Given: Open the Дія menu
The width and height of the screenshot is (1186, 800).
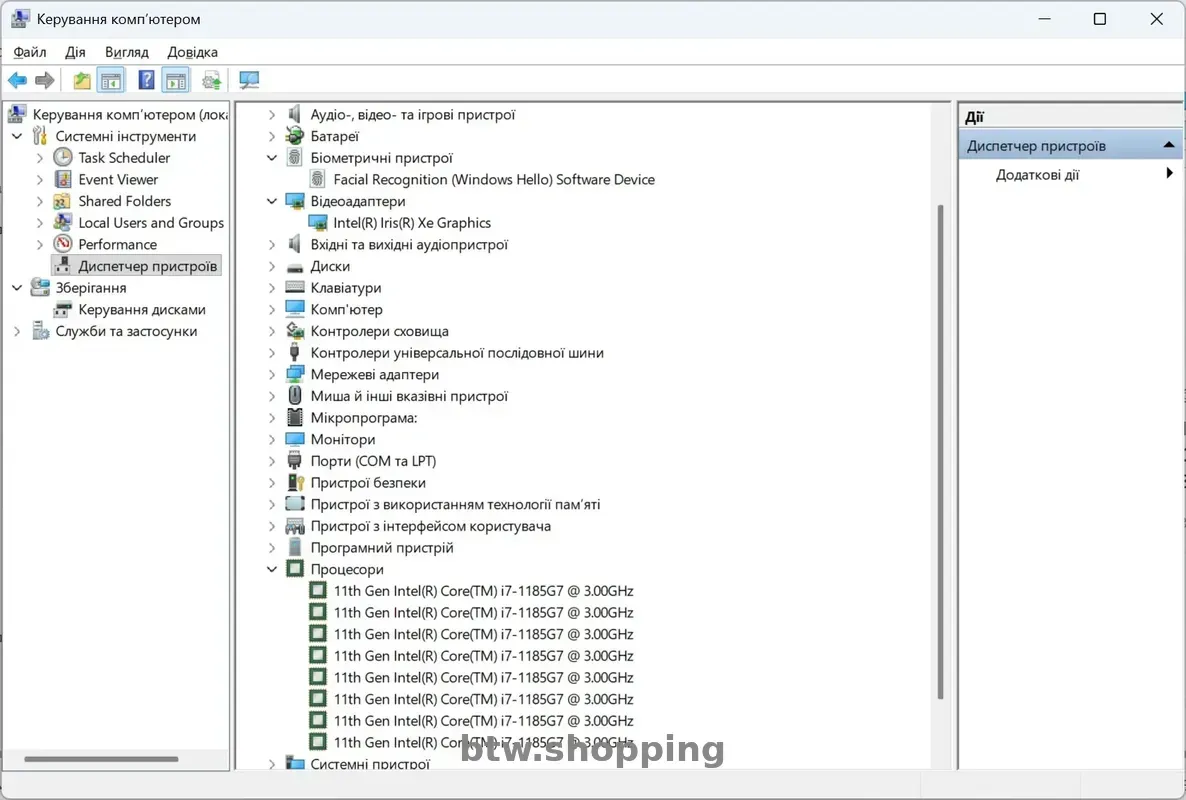Looking at the screenshot, I should coord(75,52).
